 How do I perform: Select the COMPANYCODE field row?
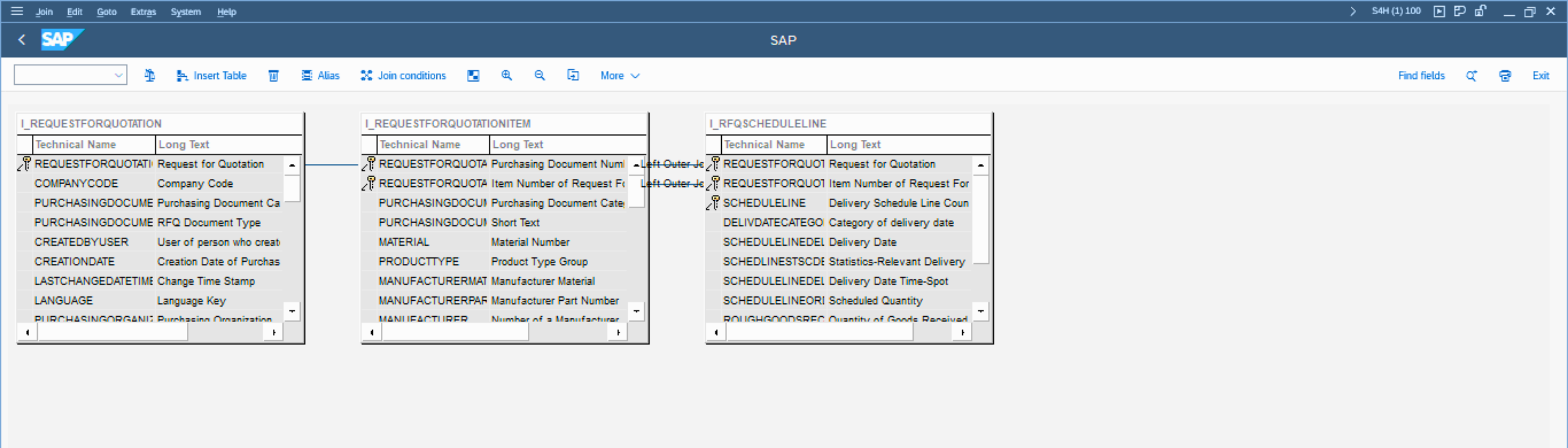pyautogui.click(x=76, y=183)
